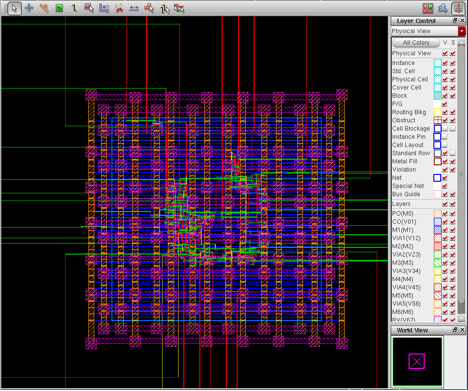Select the VIA1(V12) layer label

click(x=406, y=238)
